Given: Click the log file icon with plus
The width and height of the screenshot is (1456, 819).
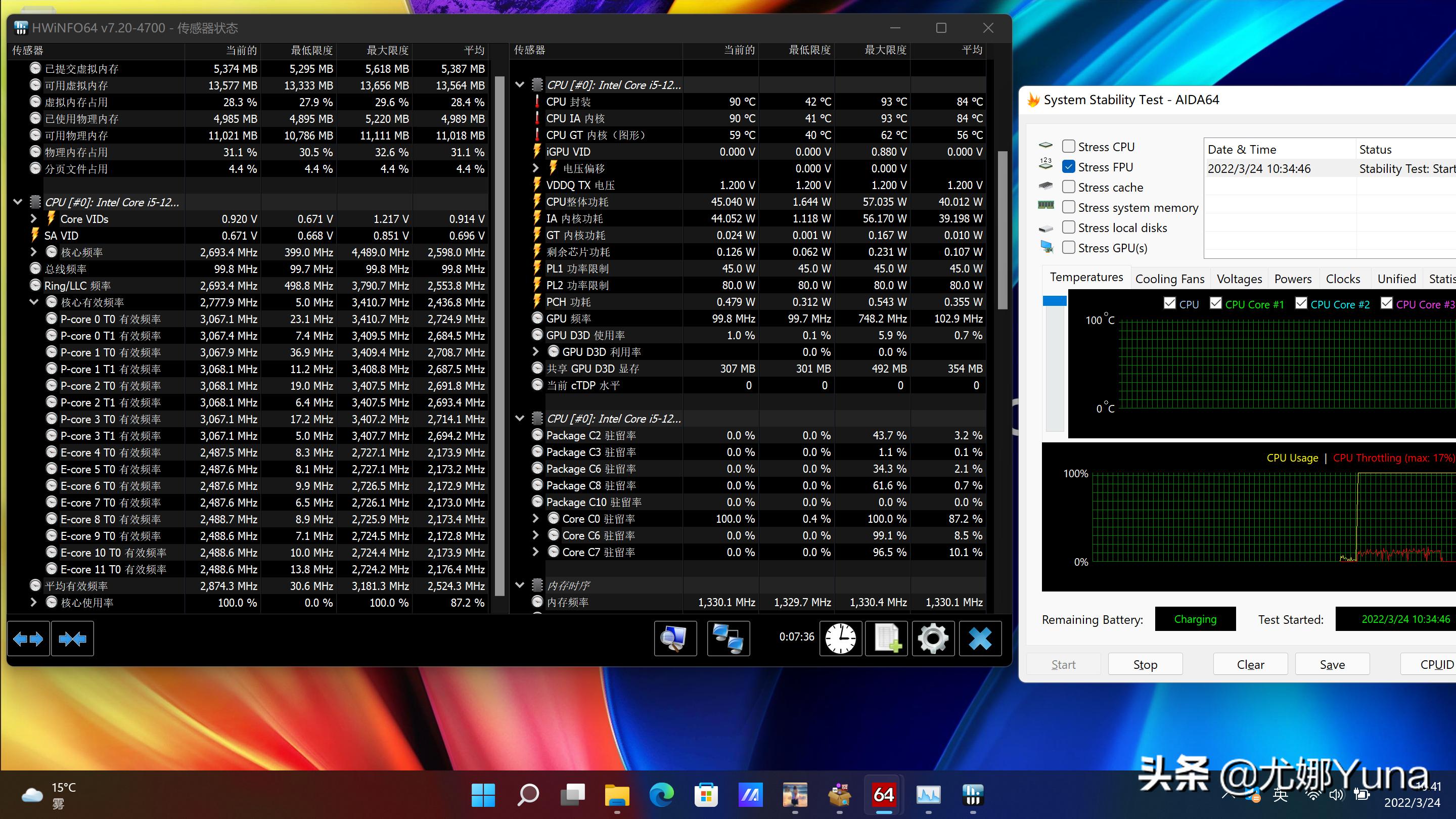Looking at the screenshot, I should tap(886, 639).
